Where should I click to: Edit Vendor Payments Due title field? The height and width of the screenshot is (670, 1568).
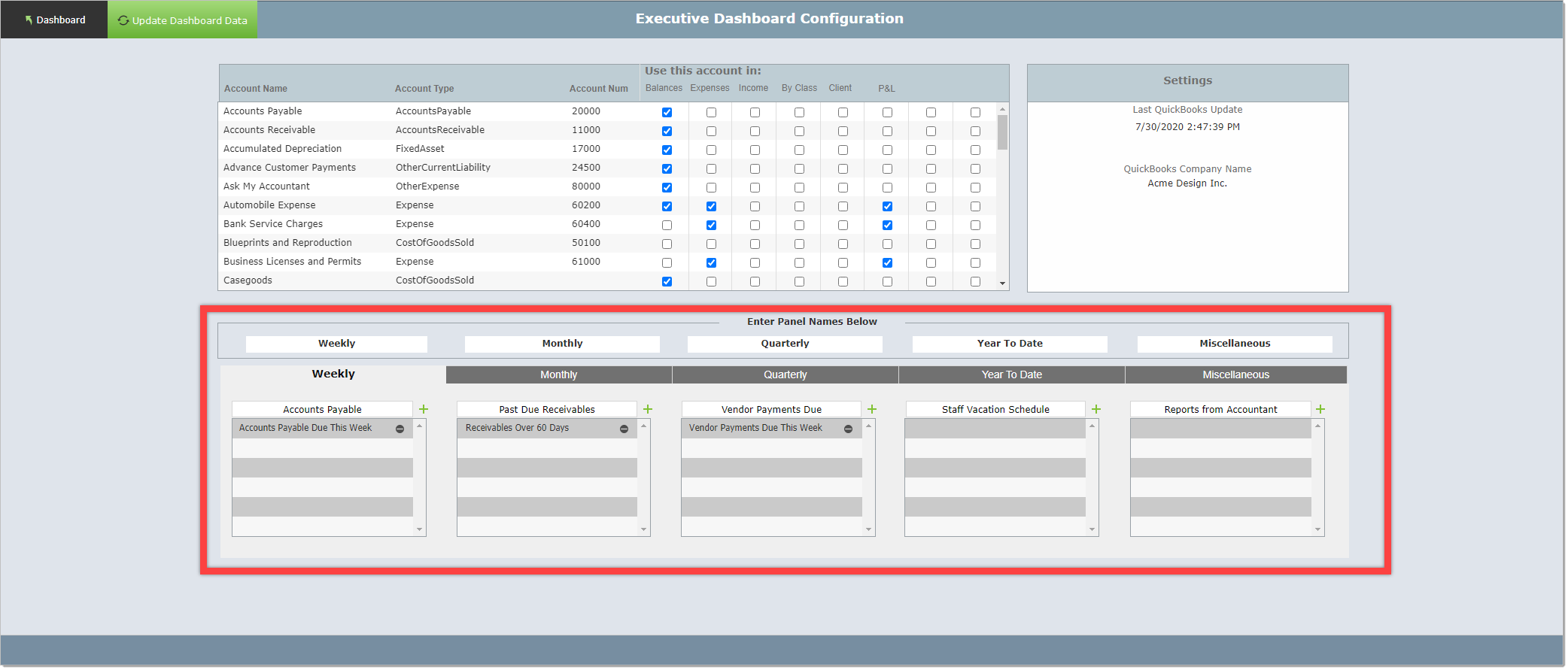pos(771,409)
